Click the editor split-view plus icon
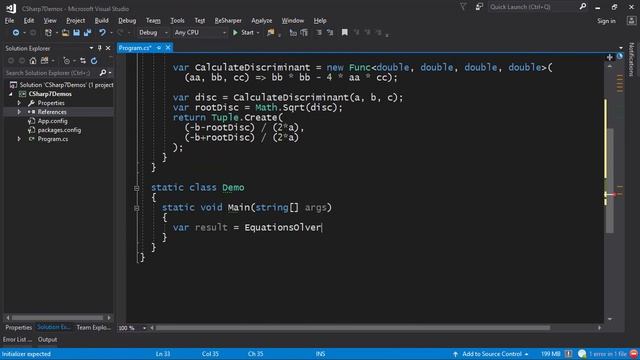640x360 pixels. point(609,57)
